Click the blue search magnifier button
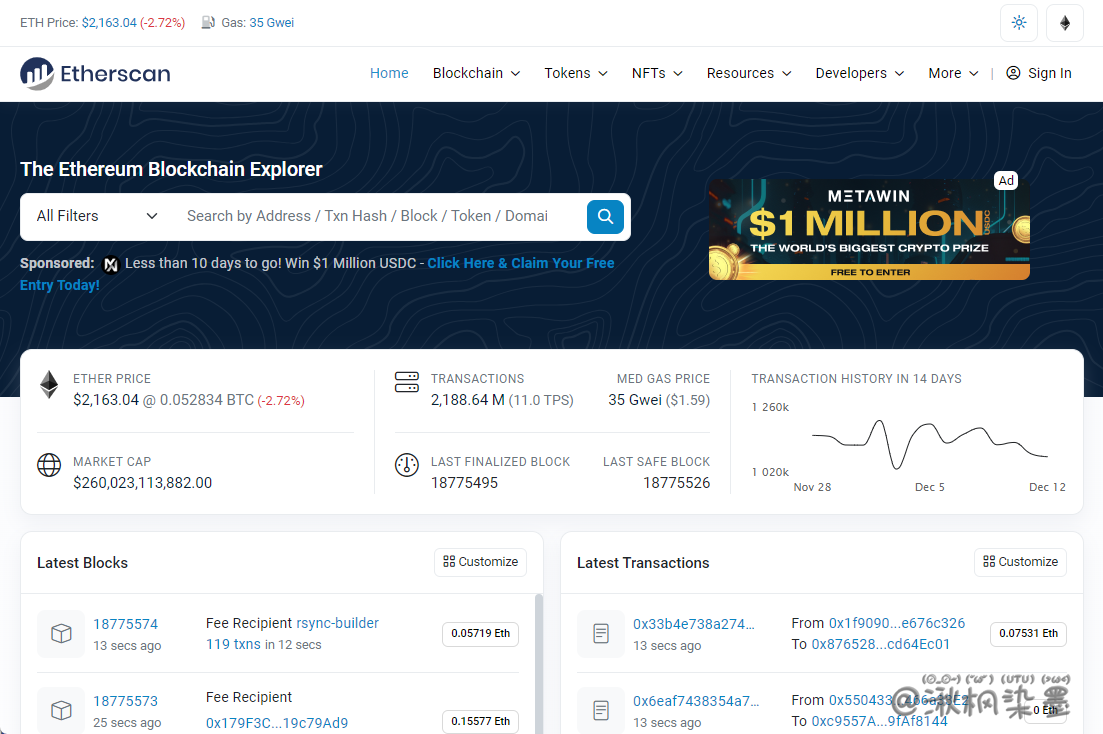Screen dimensions: 1103x734 pyautogui.click(x=605, y=216)
